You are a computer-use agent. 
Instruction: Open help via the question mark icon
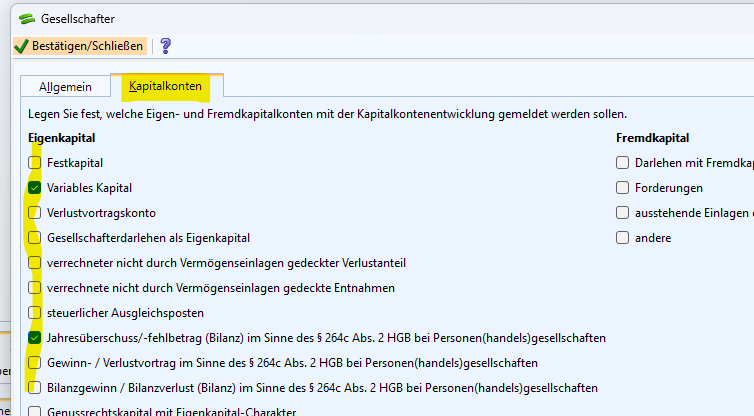pos(166,46)
